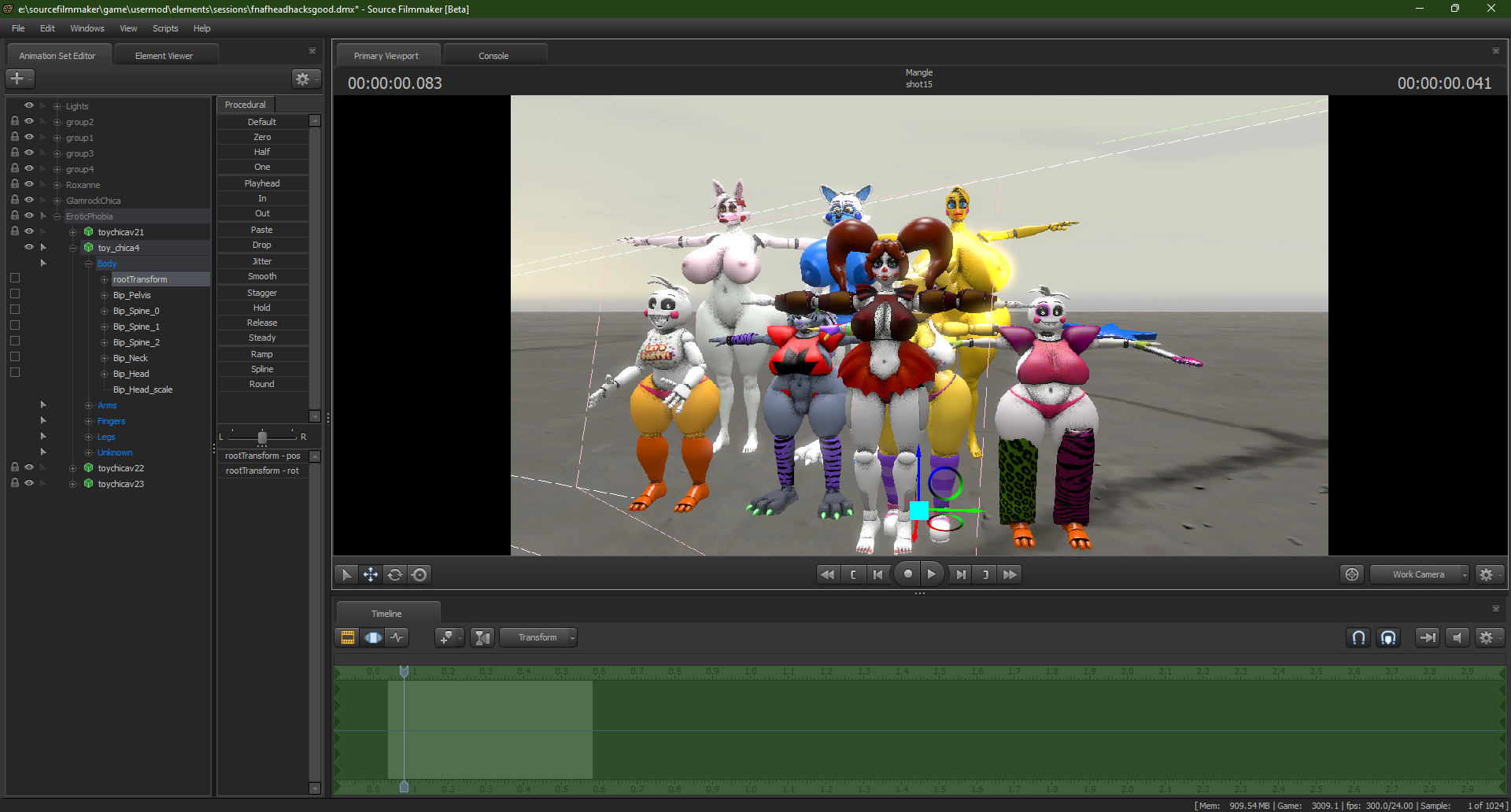Expand the Arms control group

(x=89, y=405)
